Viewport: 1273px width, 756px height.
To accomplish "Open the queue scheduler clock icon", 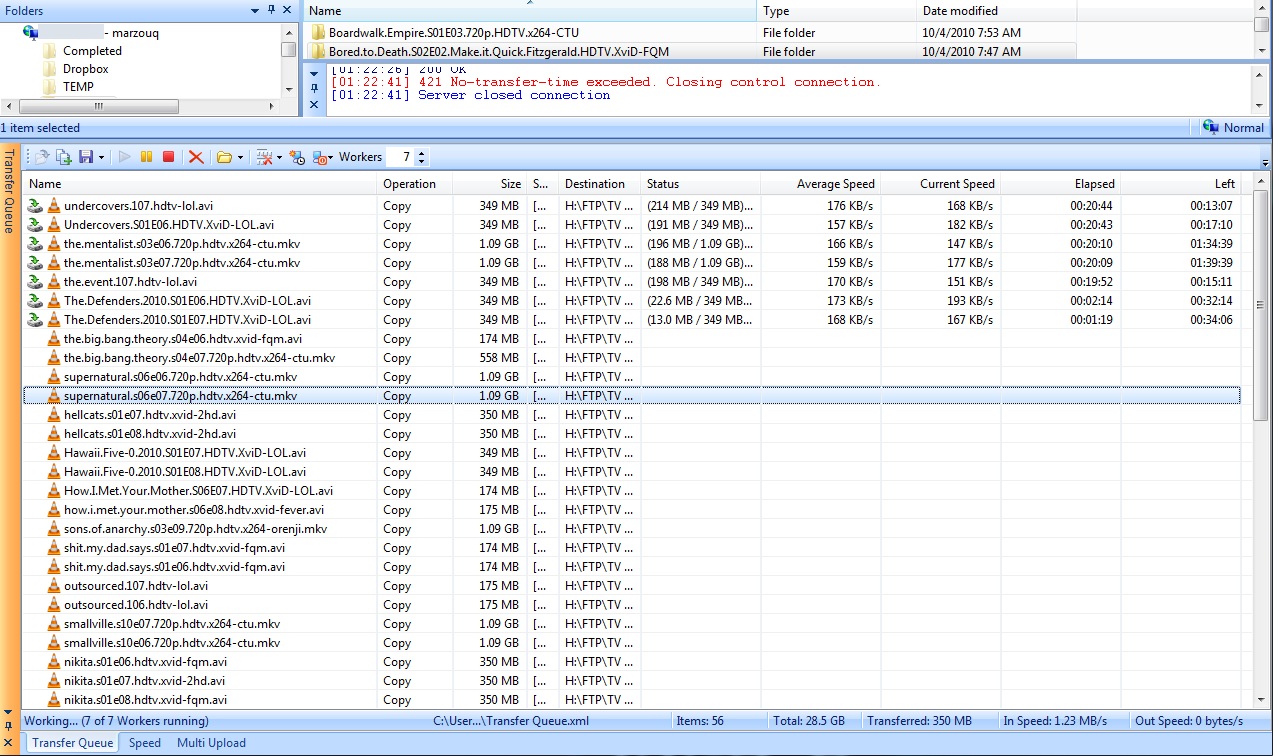I will (x=296, y=157).
